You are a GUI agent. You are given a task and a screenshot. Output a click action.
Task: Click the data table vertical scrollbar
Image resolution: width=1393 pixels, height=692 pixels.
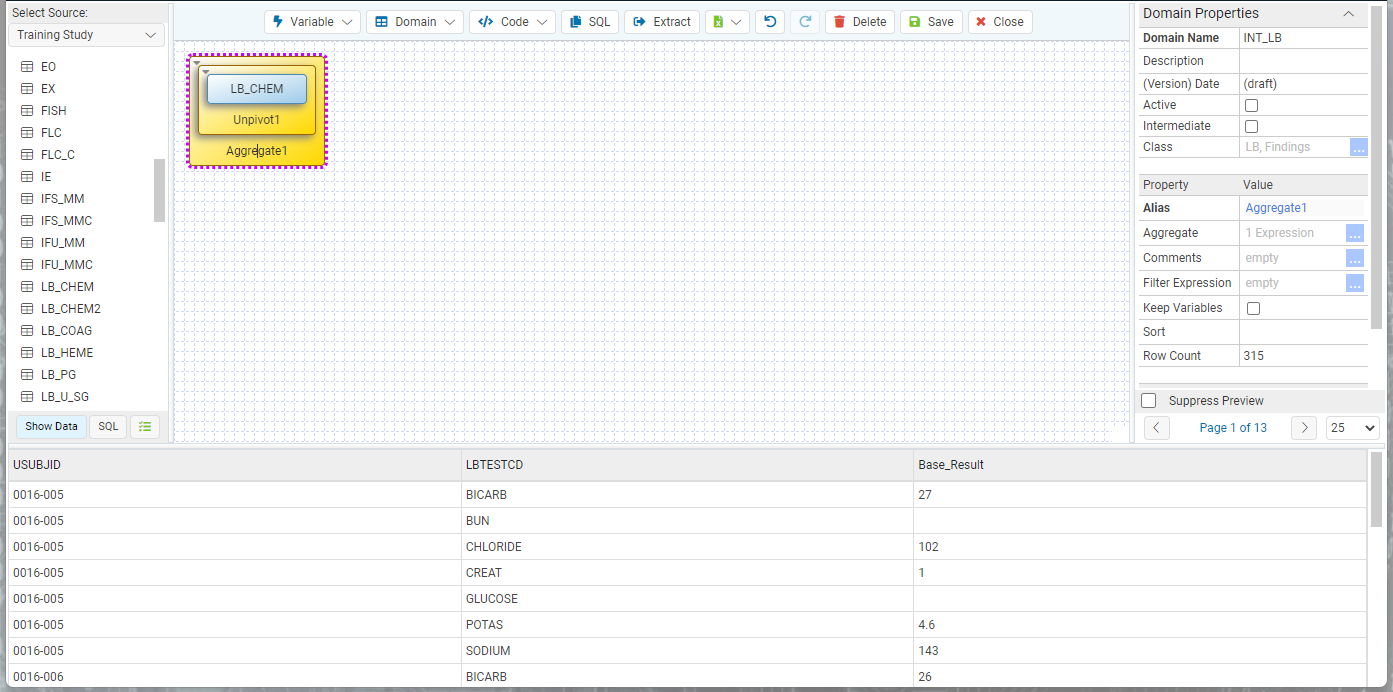pyautogui.click(x=1376, y=490)
